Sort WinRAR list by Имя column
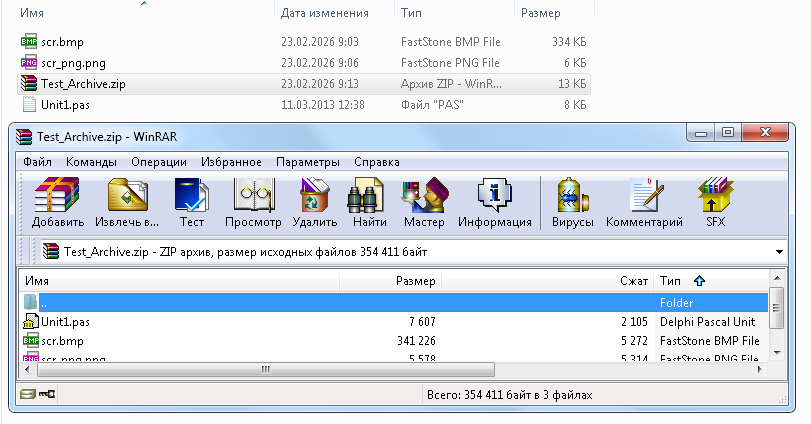The height and width of the screenshot is (424, 811). (x=179, y=281)
